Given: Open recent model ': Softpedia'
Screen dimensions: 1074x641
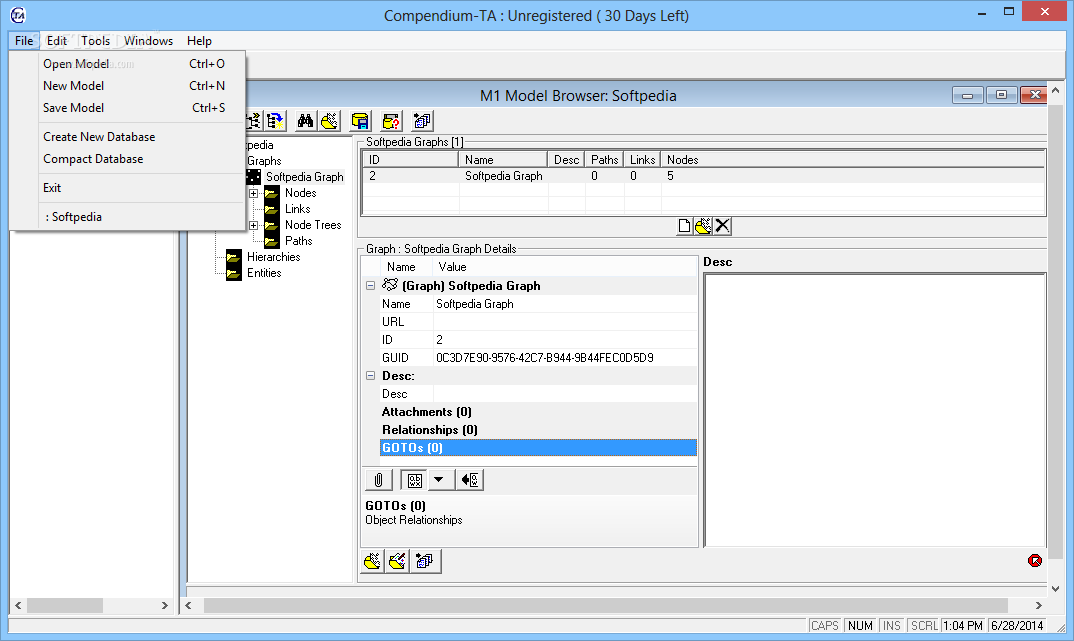Looking at the screenshot, I should (x=128, y=217).
